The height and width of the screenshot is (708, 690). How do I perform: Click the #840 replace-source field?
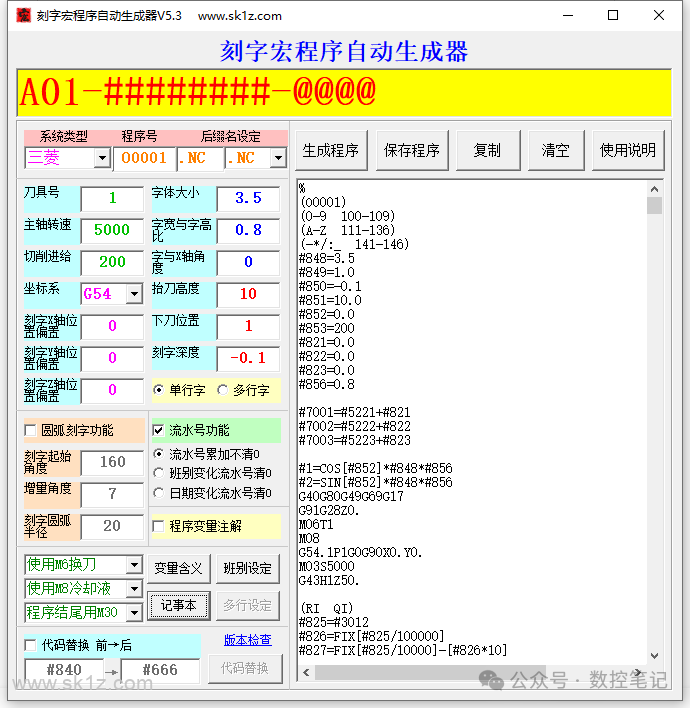[65, 671]
